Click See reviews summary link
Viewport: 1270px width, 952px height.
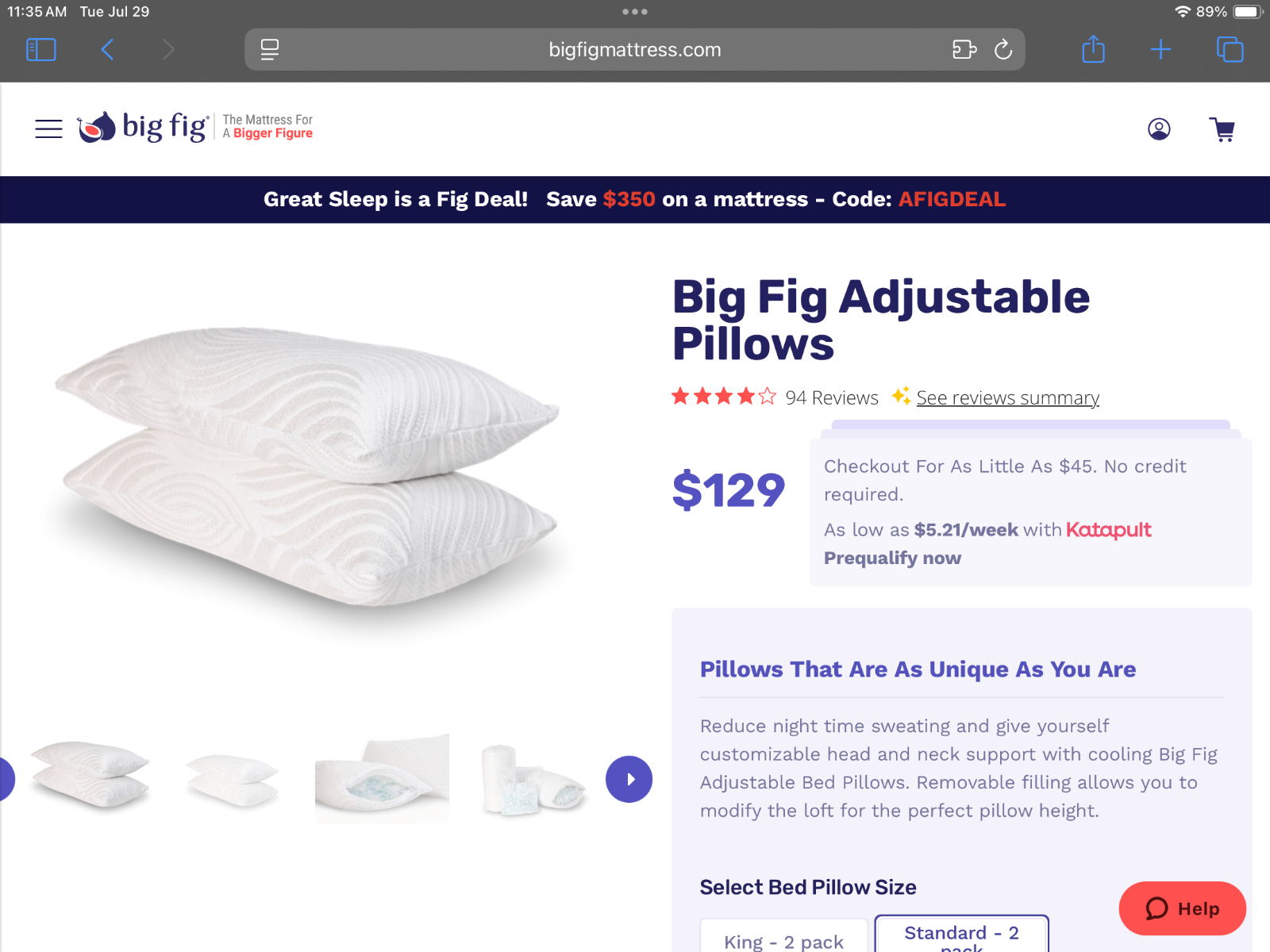click(1007, 397)
